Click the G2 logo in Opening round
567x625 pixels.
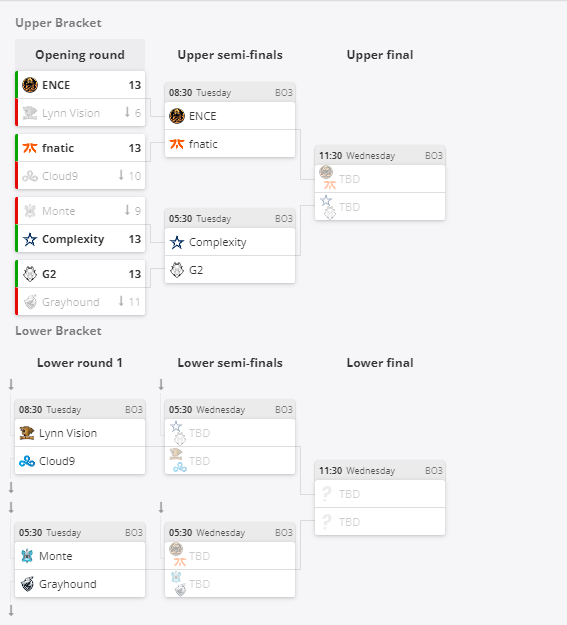[30, 274]
